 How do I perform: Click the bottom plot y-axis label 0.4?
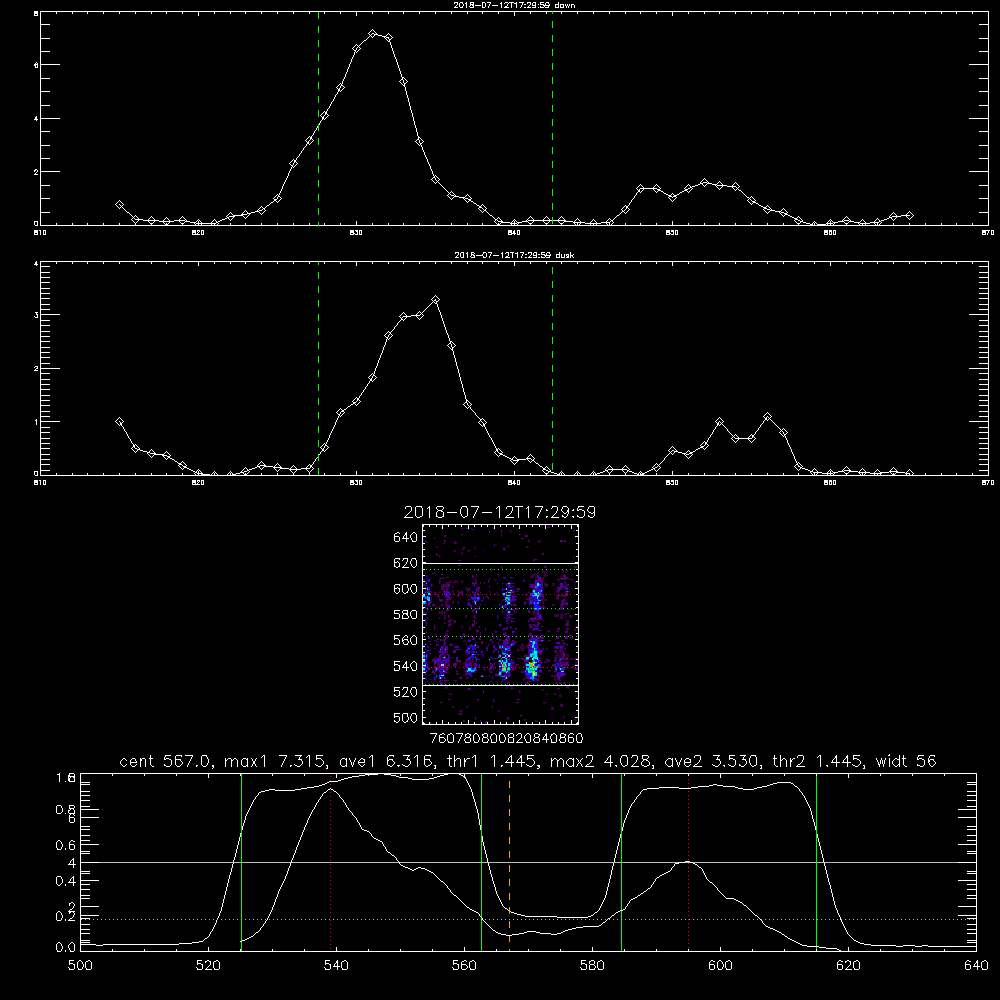[x=65, y=881]
